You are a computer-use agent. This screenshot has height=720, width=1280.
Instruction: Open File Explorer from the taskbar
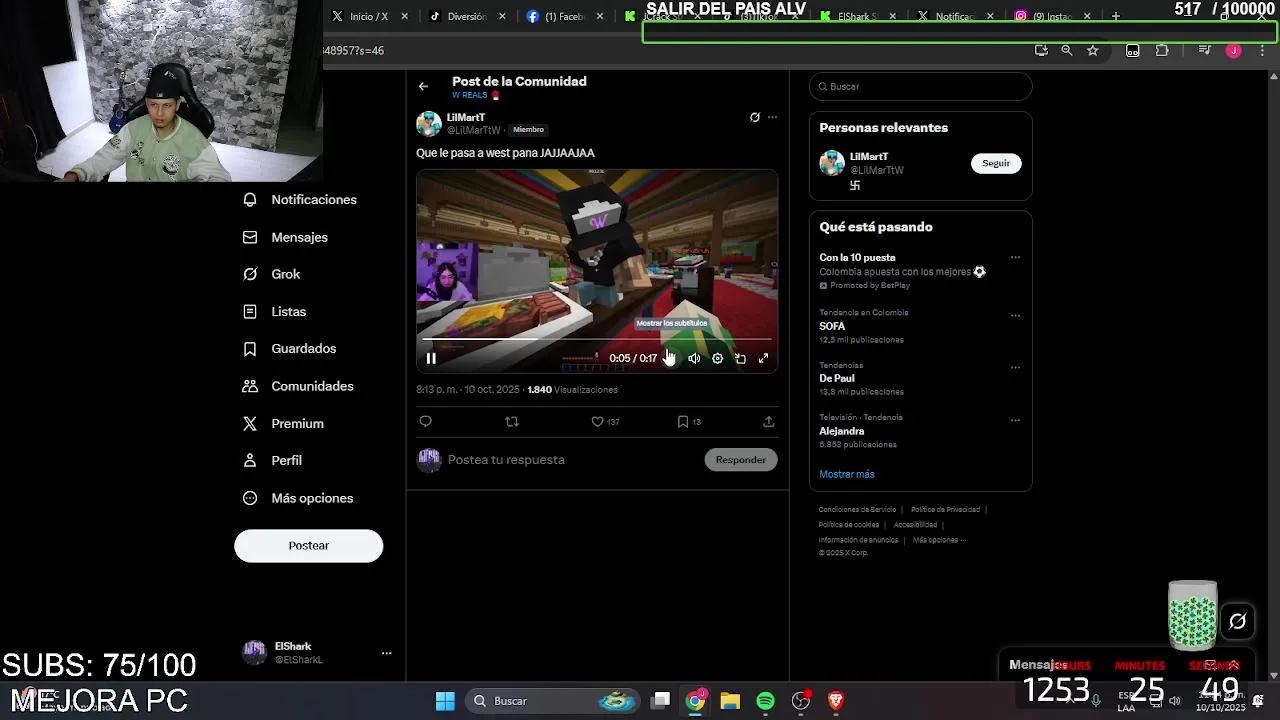point(730,701)
